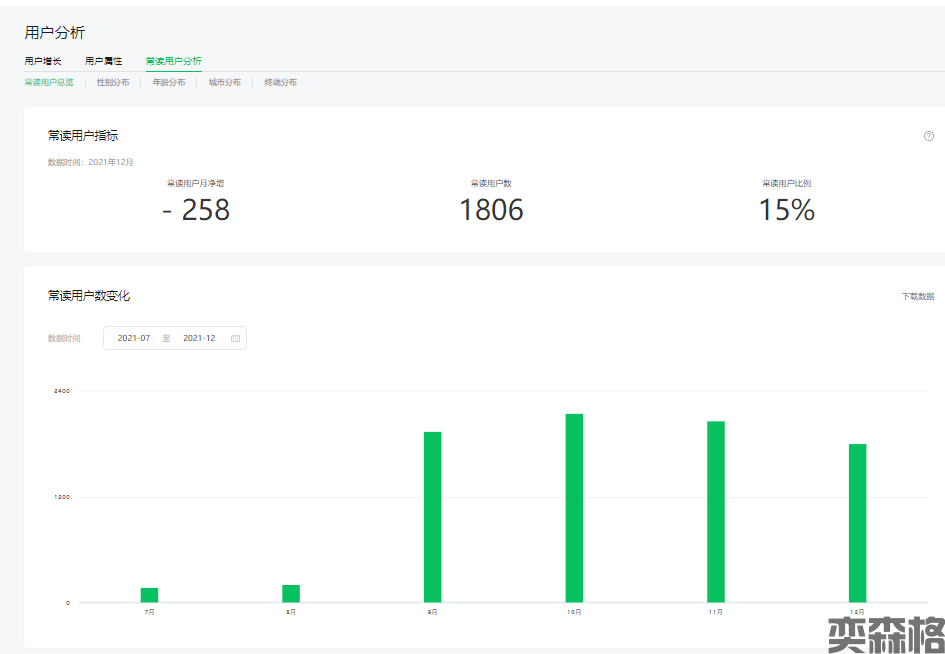Switch to the 用户增长 tab
945x654 pixels.
click(43, 61)
